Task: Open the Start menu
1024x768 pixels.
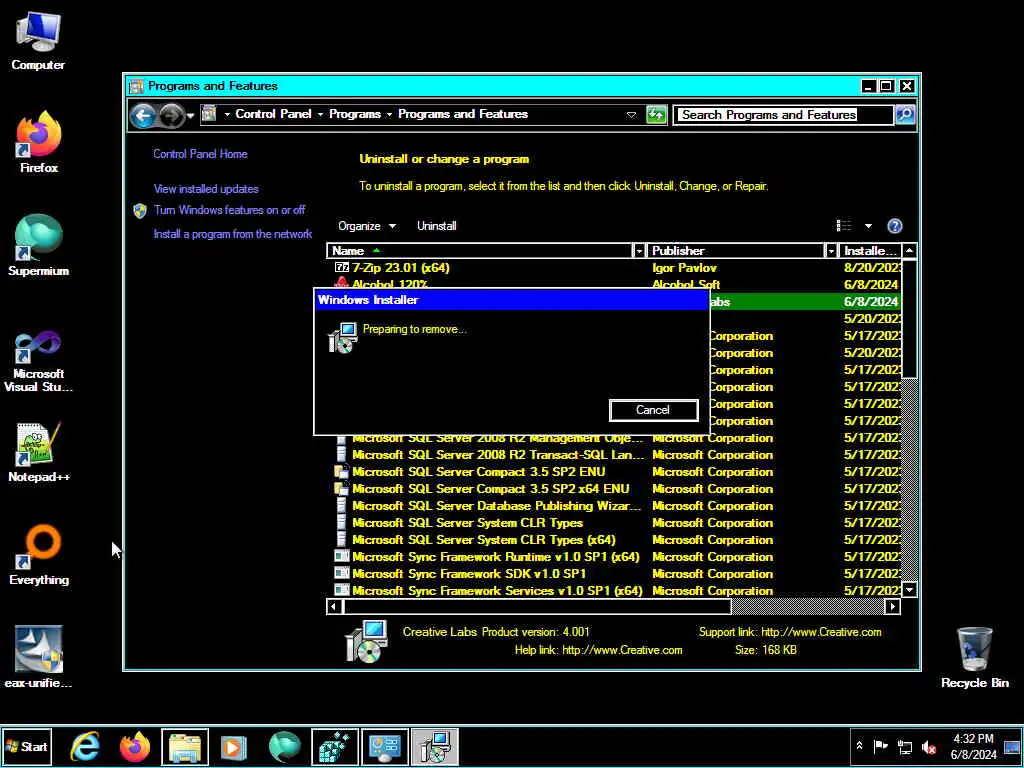Action: tap(27, 746)
